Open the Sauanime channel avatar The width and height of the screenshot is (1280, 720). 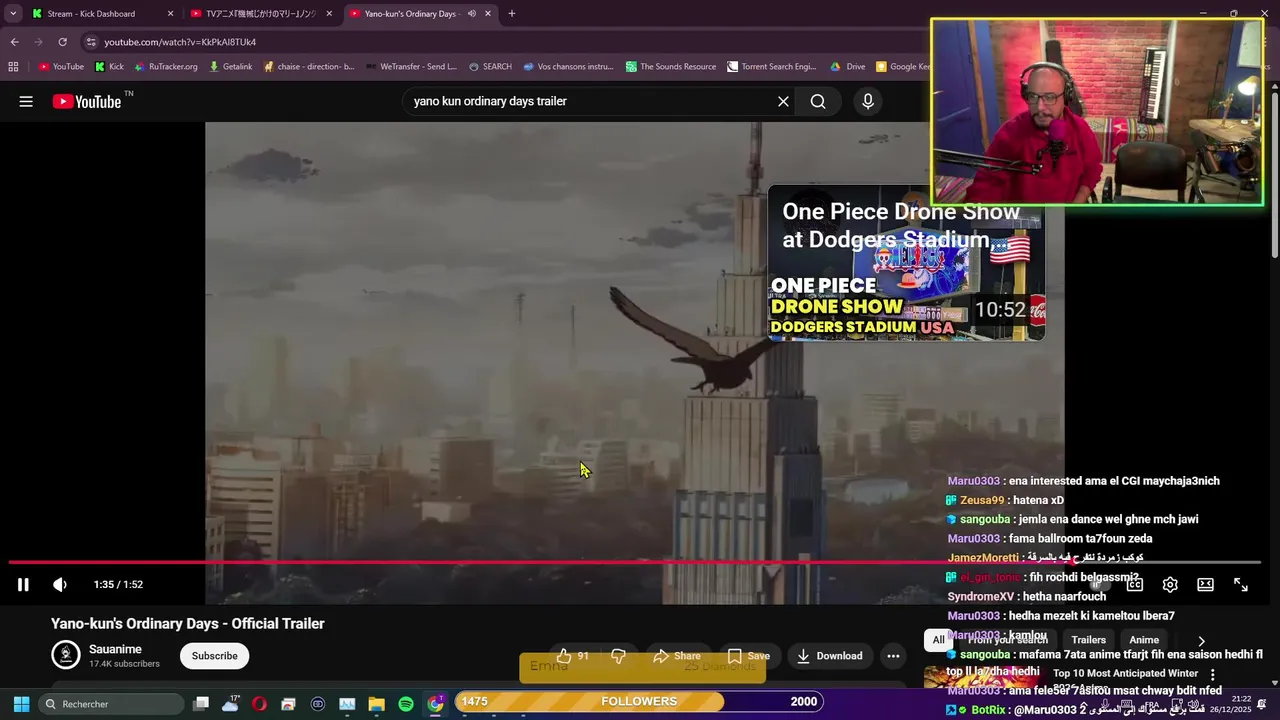[66, 655]
